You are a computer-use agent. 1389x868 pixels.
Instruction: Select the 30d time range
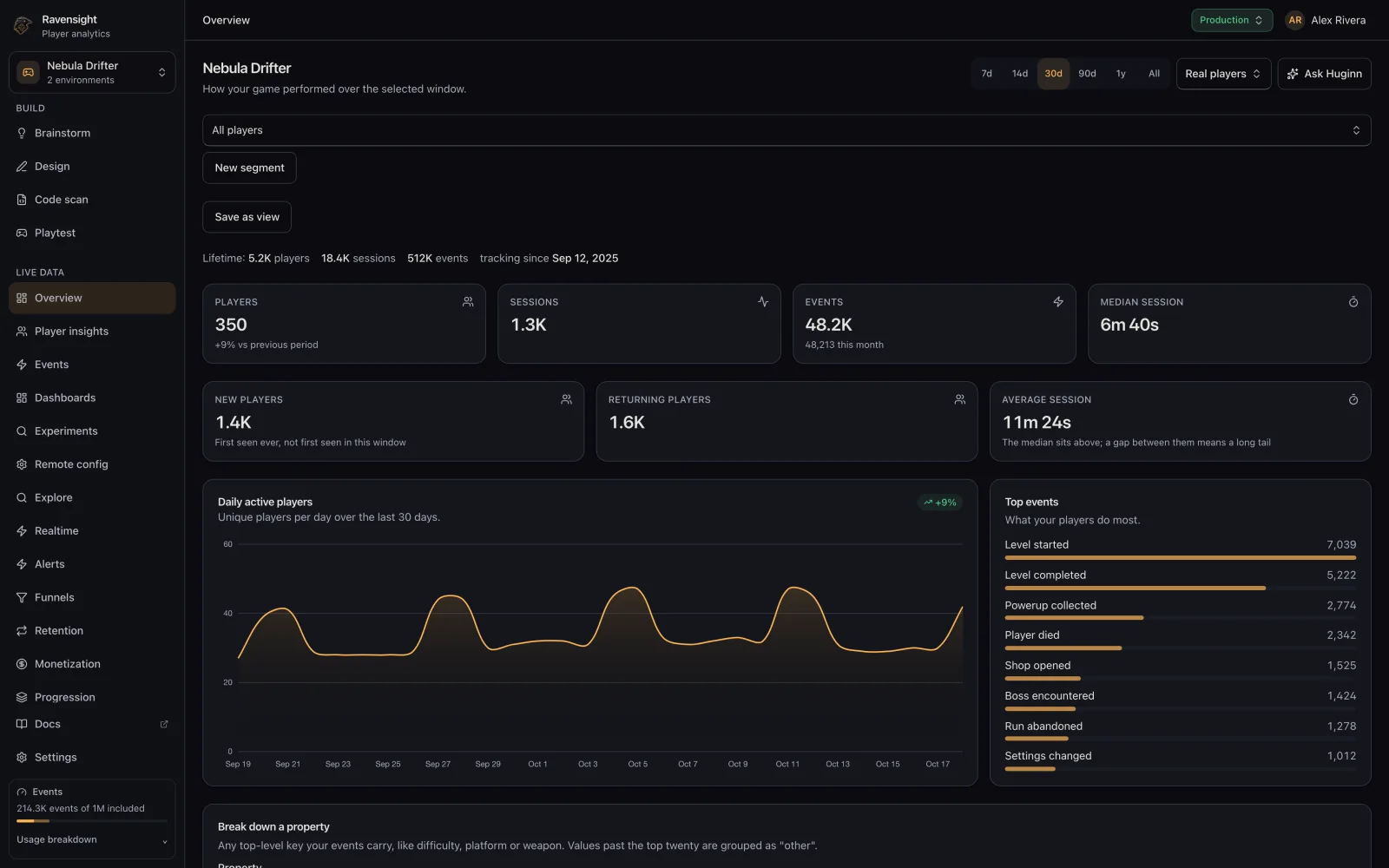point(1053,74)
